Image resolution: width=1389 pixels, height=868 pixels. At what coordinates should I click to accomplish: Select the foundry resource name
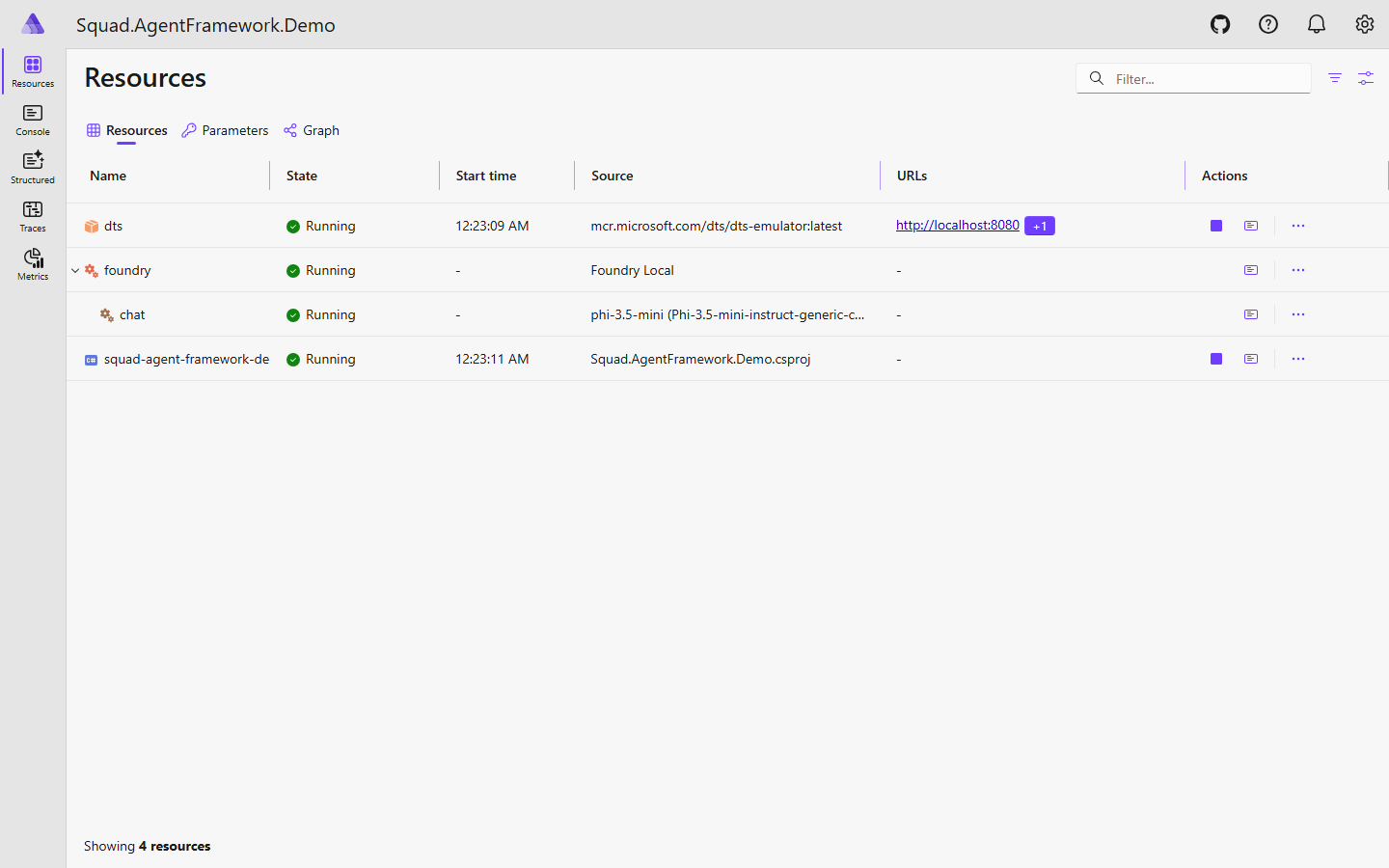point(127,270)
